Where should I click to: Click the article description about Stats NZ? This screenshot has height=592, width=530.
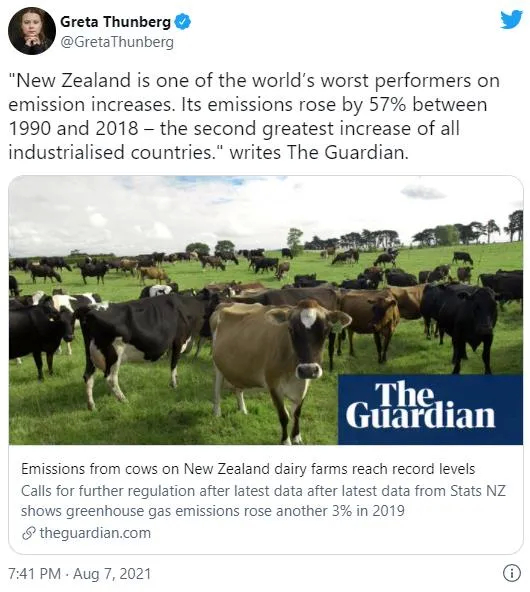[263, 501]
